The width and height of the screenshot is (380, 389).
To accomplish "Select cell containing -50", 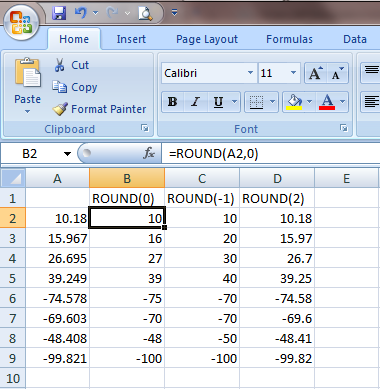I will [202, 338].
